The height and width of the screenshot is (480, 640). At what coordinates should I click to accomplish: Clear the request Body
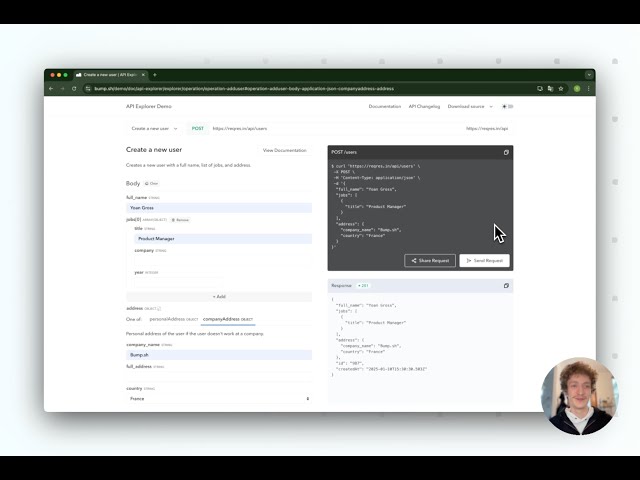151,184
